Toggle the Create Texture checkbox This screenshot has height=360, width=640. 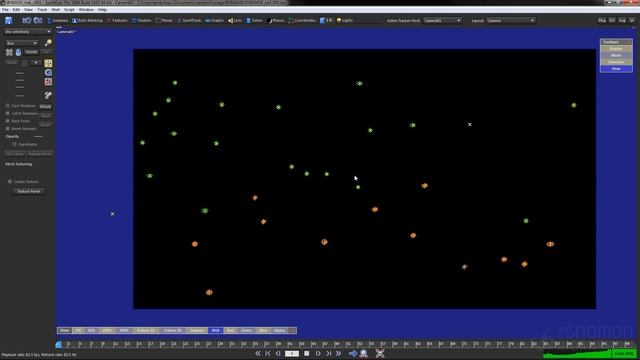click(x=10, y=182)
